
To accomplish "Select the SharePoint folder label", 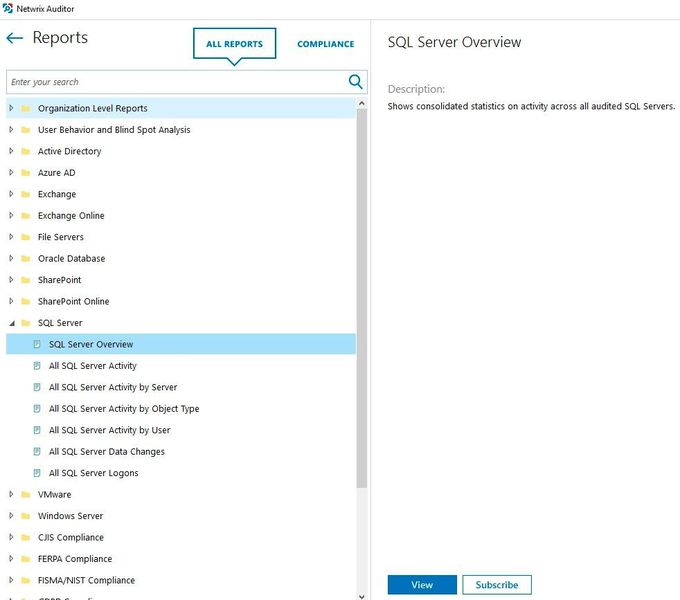I will [59, 280].
